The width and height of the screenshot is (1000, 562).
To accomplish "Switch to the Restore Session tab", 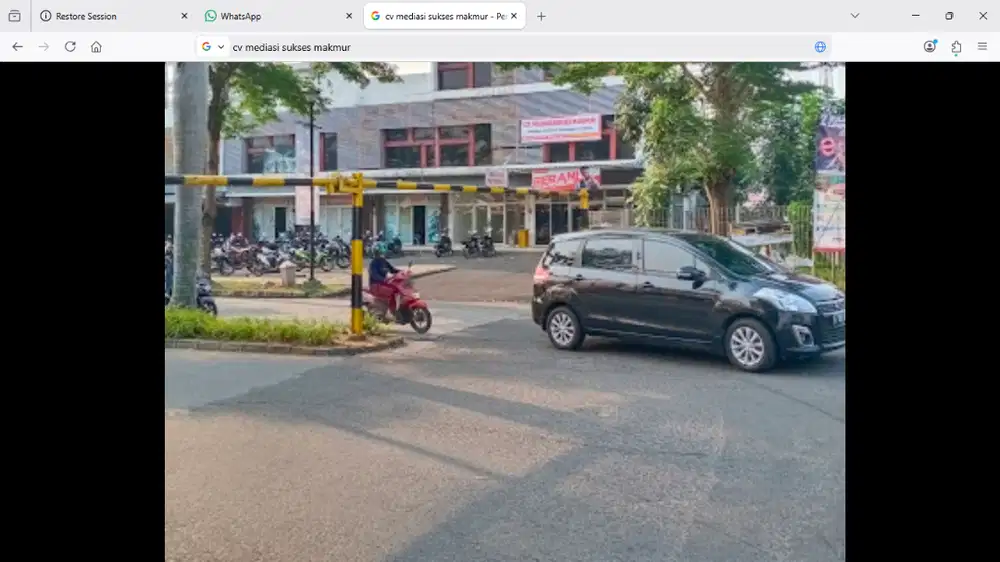I will [100, 16].
